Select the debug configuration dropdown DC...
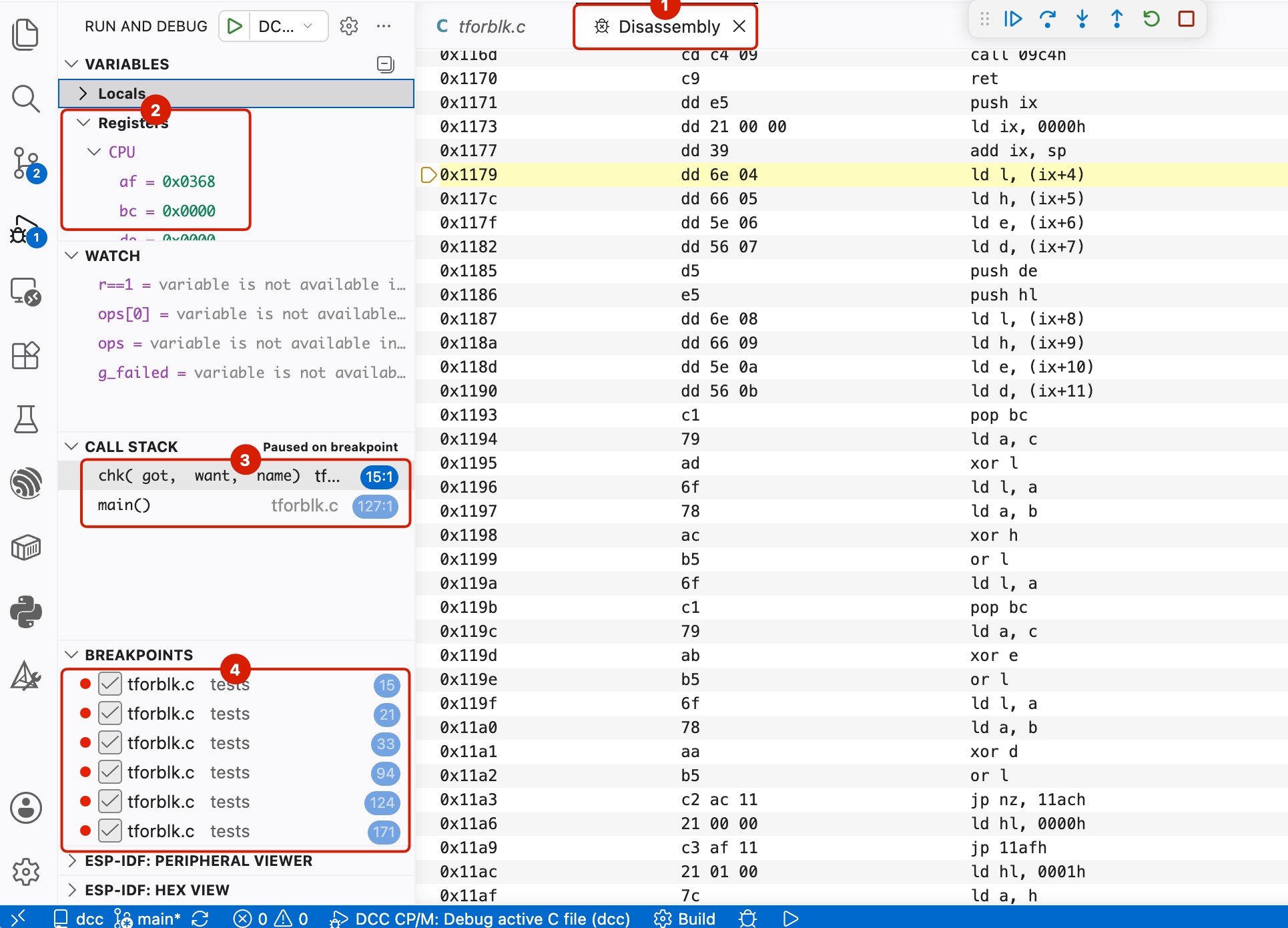 [287, 26]
